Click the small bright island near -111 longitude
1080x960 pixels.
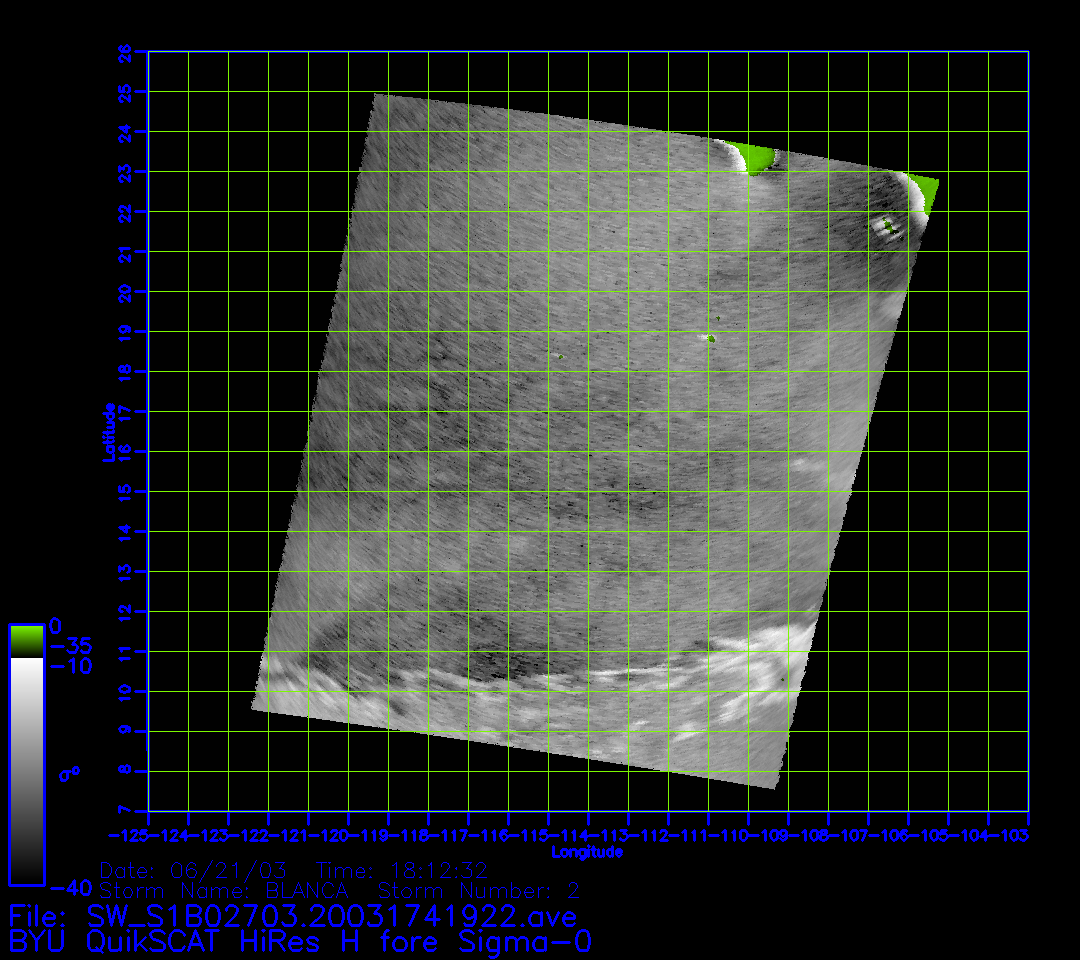710,338
